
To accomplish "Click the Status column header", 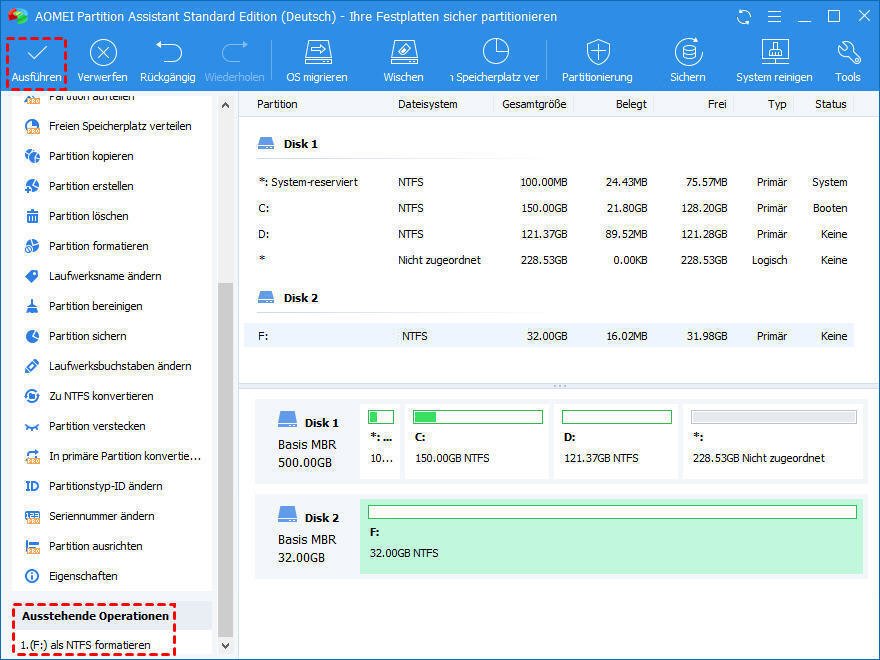I will [x=831, y=104].
